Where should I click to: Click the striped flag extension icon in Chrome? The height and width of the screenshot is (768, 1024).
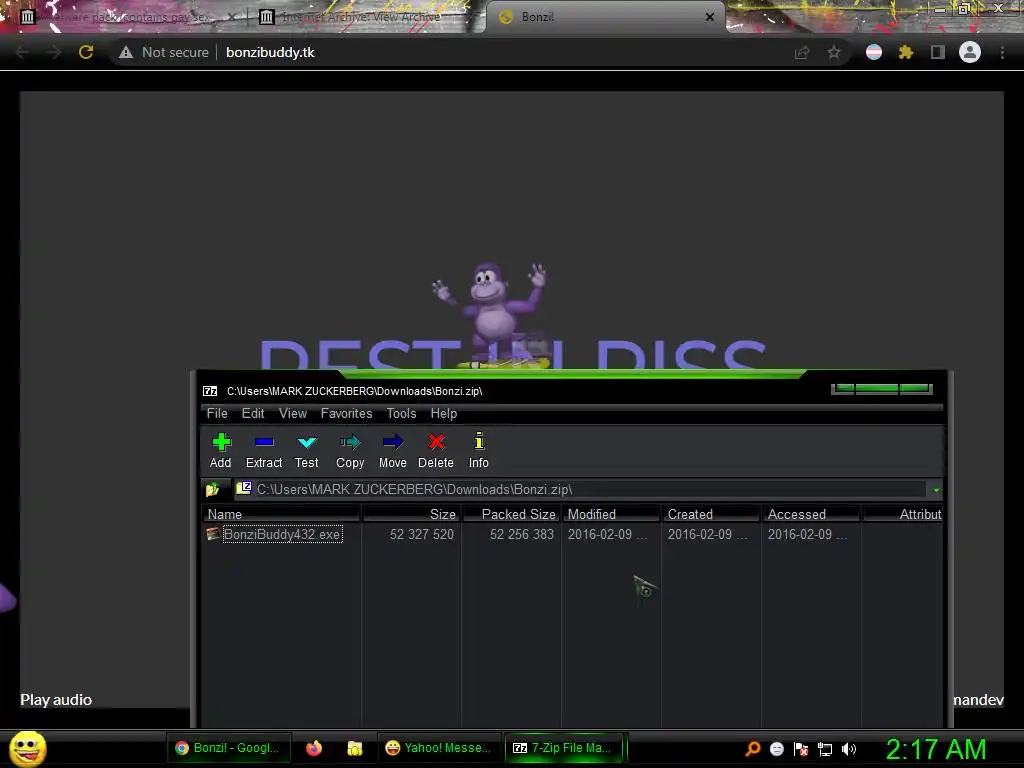[874, 52]
